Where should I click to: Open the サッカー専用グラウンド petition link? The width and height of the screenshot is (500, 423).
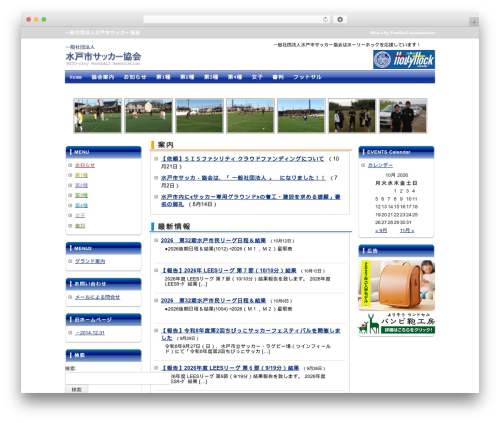(251, 200)
